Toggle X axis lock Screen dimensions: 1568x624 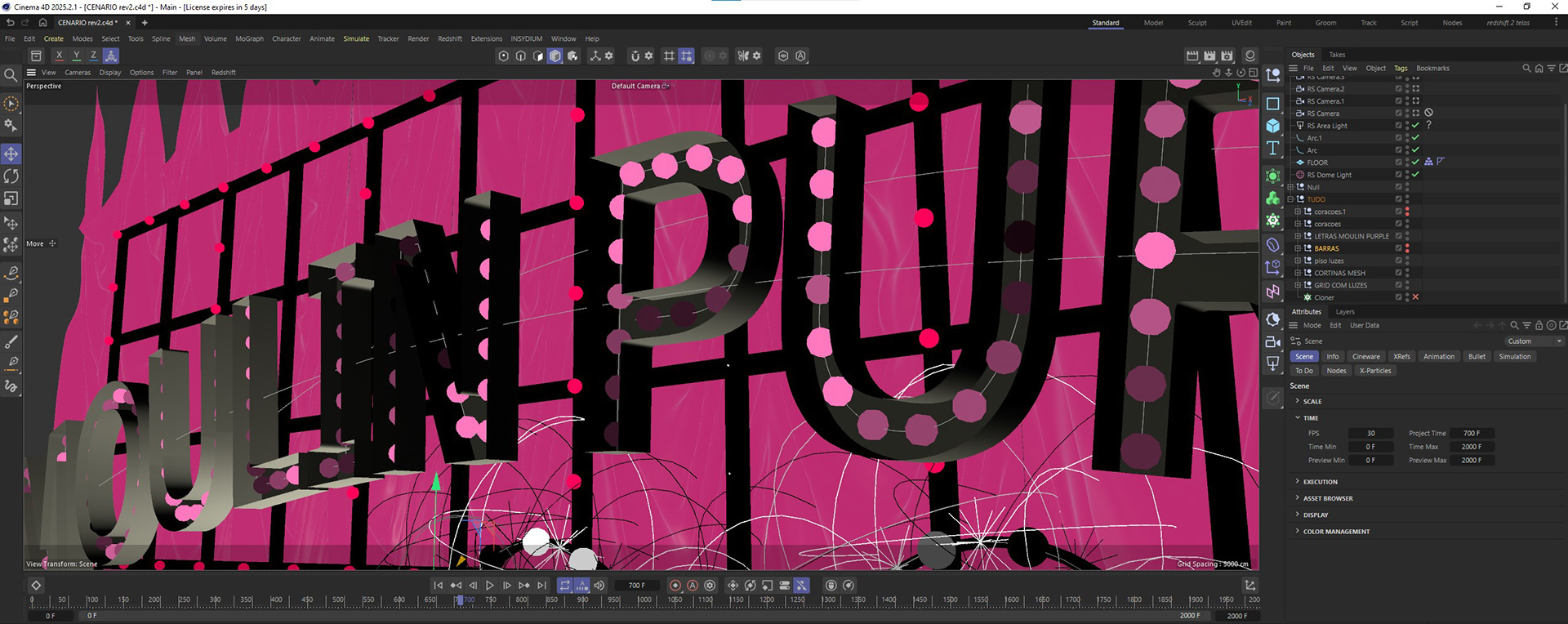click(x=59, y=56)
